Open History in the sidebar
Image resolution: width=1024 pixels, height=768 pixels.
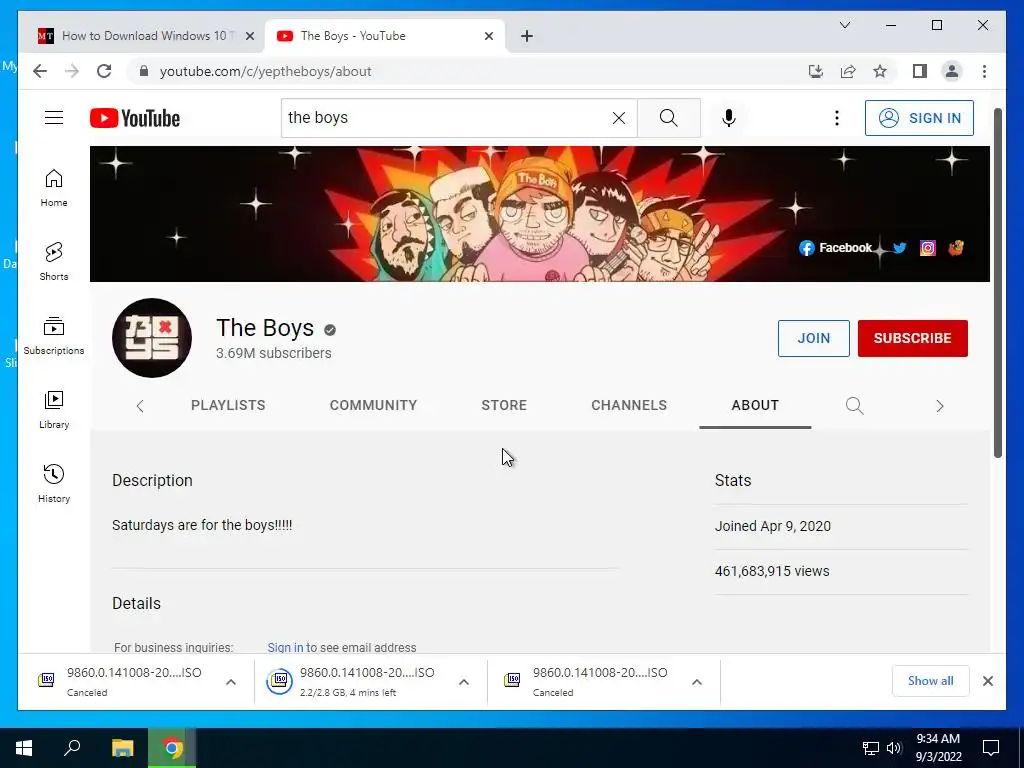pos(54,483)
